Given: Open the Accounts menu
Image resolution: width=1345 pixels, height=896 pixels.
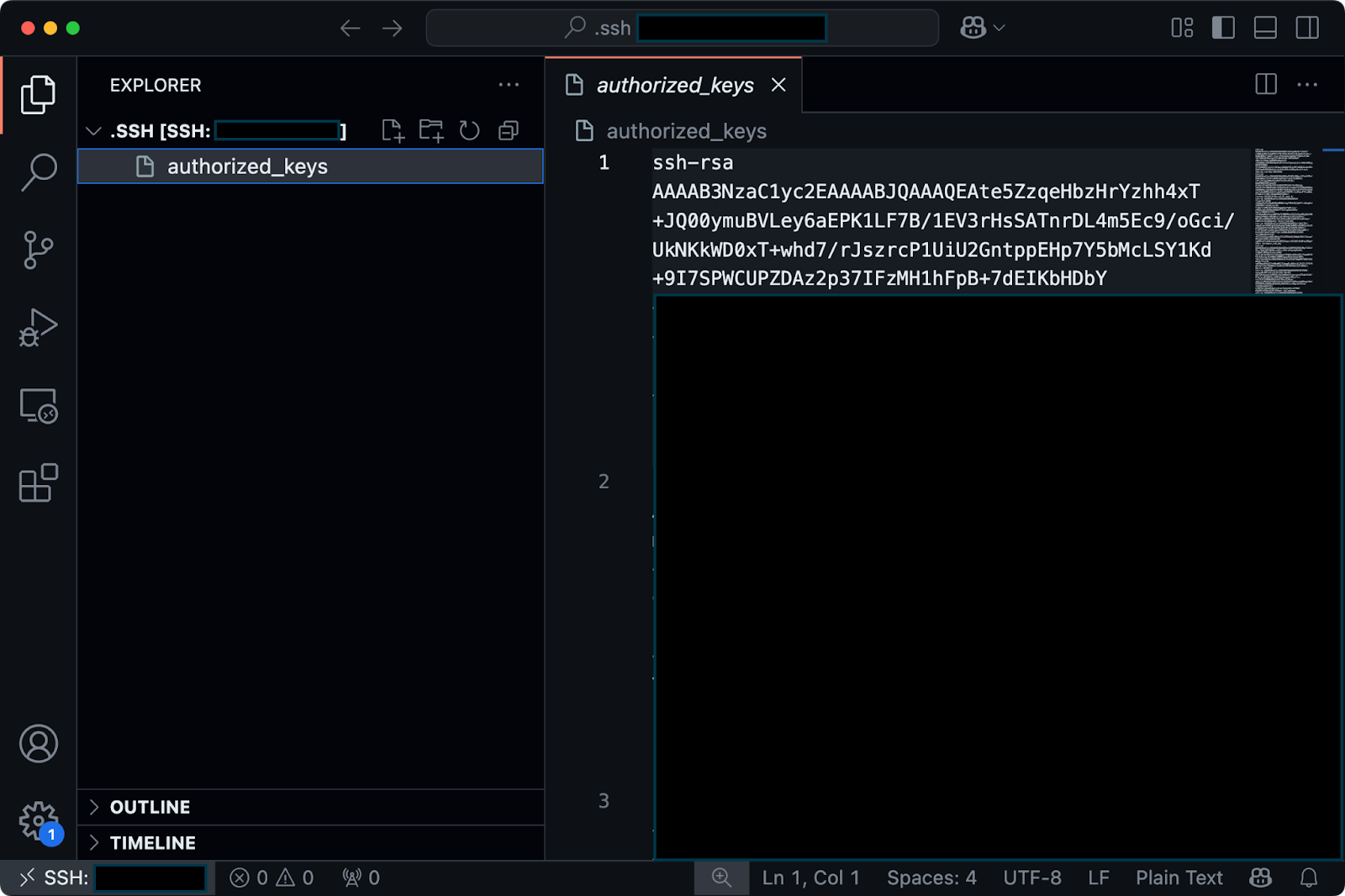Looking at the screenshot, I should pyautogui.click(x=38, y=744).
